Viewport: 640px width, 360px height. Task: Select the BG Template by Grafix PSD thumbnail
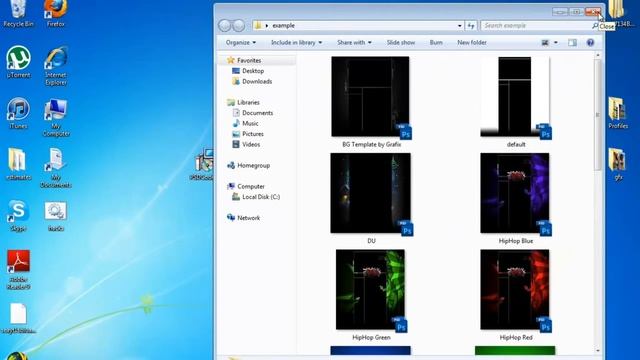coord(371,97)
